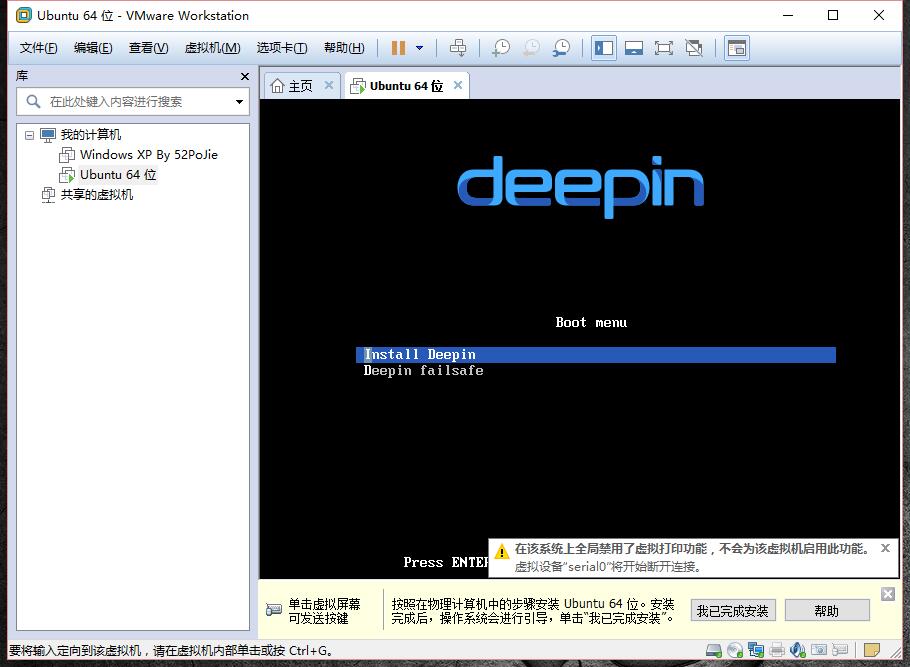Pause the virtual machine with the pause icon
The height and width of the screenshot is (667, 910).
(x=398, y=48)
